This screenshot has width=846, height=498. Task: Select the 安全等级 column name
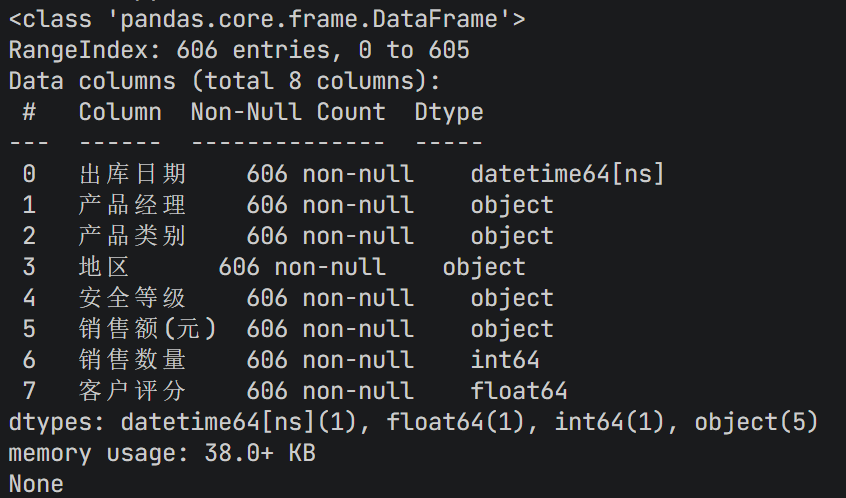[x=133, y=298]
